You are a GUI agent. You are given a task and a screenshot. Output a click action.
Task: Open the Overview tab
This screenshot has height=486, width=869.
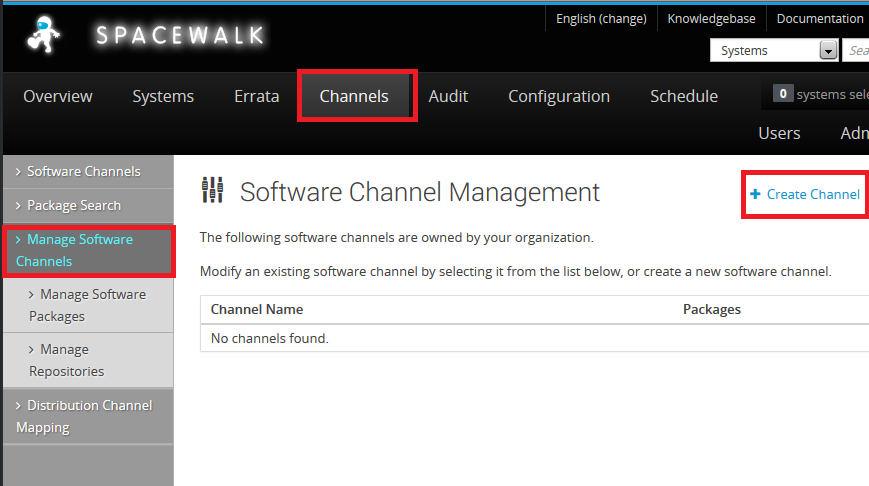pyautogui.click(x=58, y=96)
